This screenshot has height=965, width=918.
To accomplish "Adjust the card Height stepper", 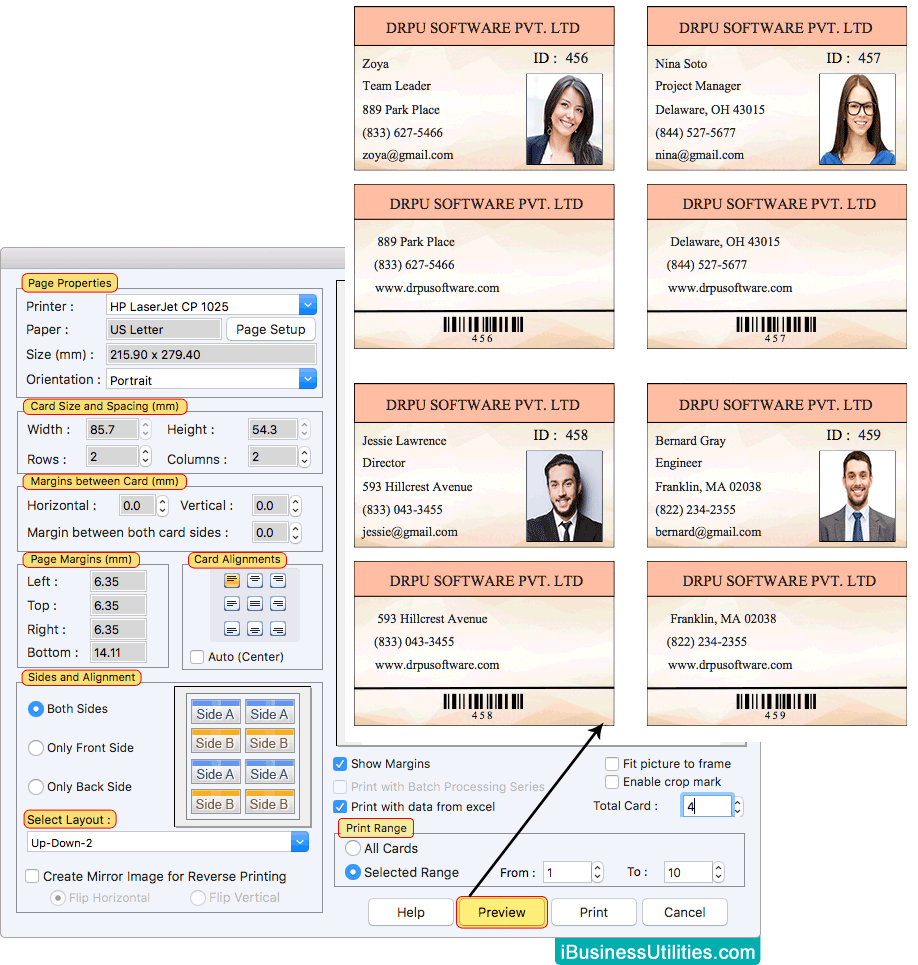I will (305, 429).
